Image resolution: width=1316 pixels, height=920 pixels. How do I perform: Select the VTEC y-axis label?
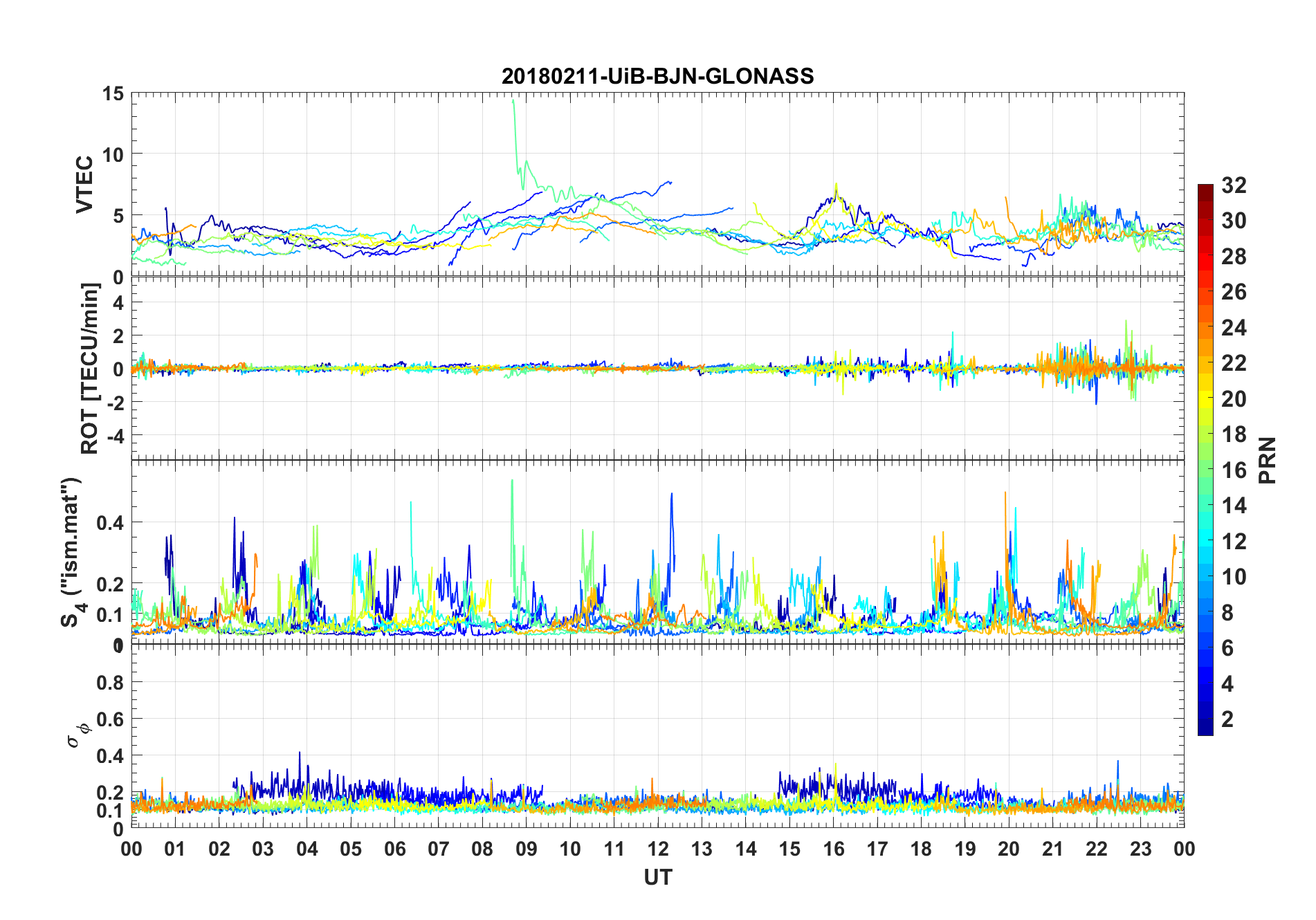(x=84, y=185)
